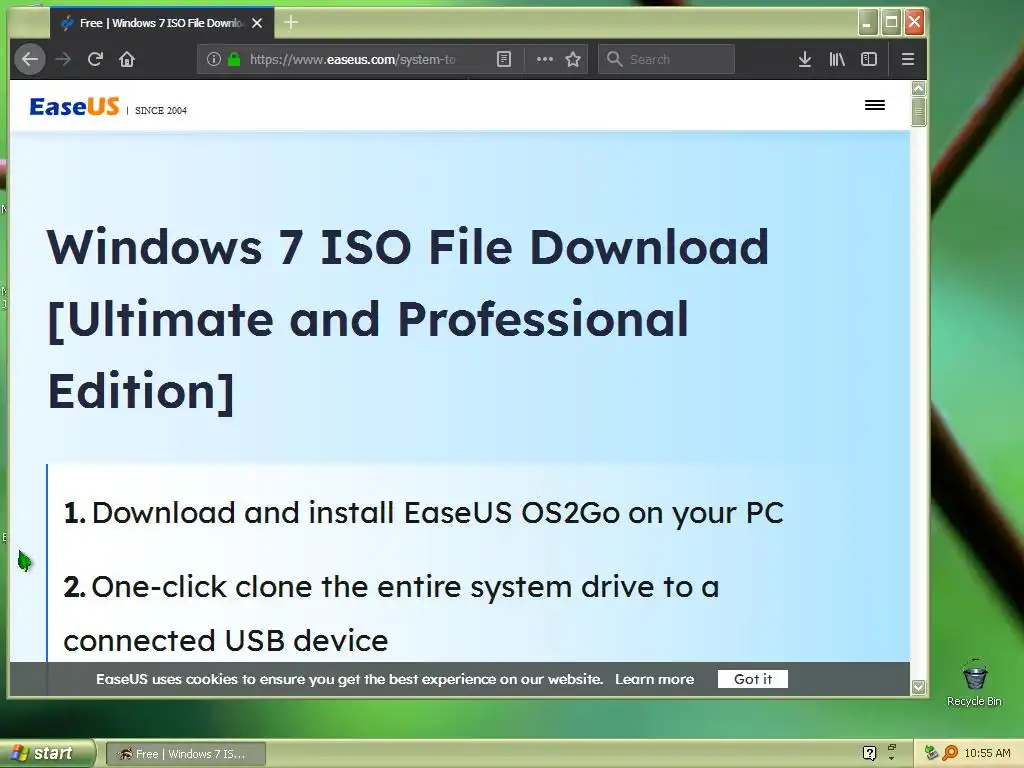Screen dimensions: 1024x768
Task: Reload the current page
Action: click(x=95, y=59)
